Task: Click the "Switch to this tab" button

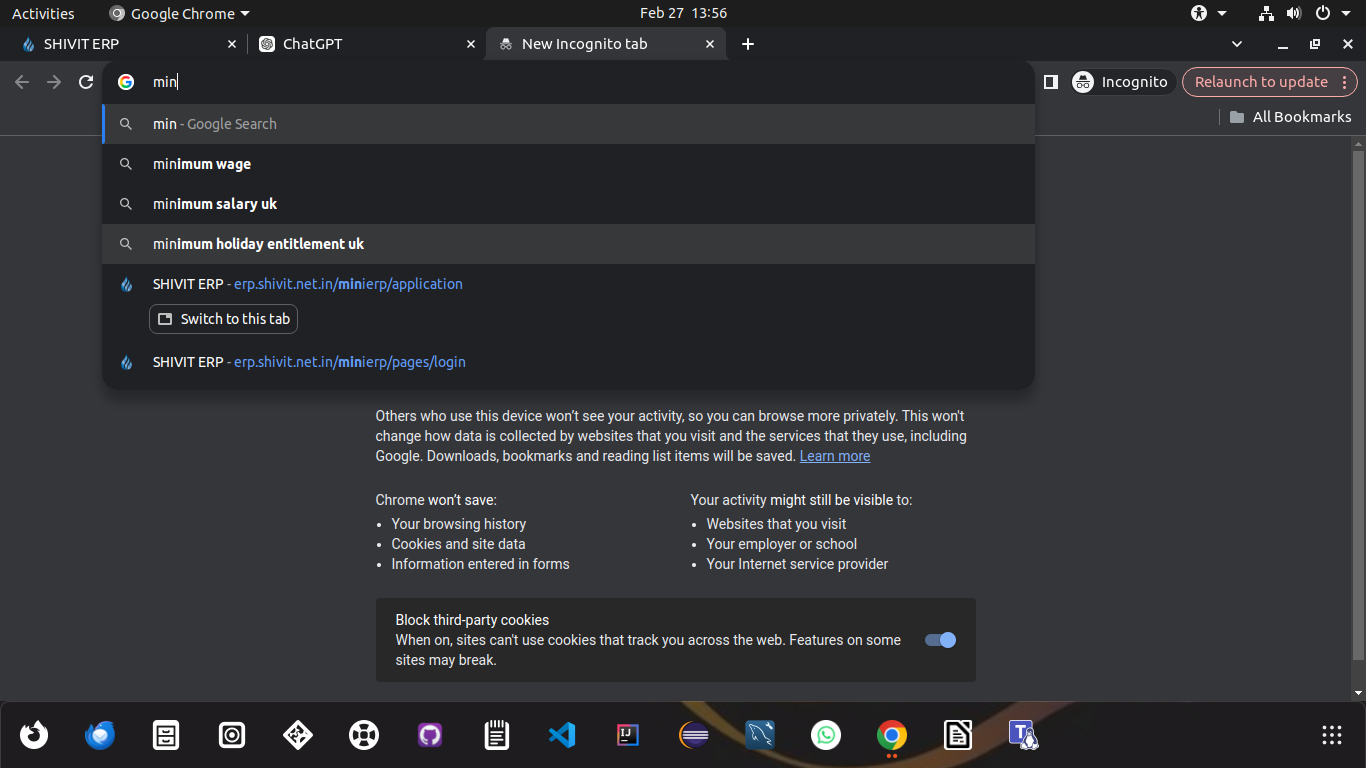Action: click(x=224, y=319)
